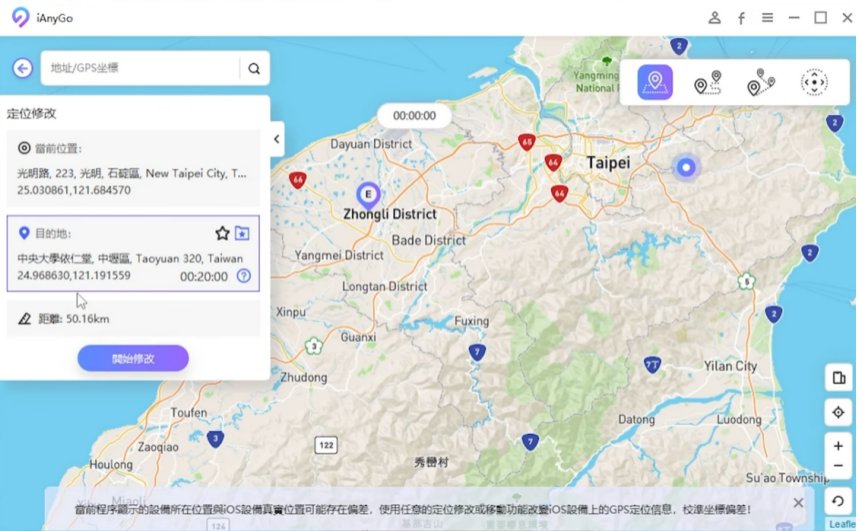Center the map on current location
Image resolution: width=857 pixels, height=531 pixels.
point(838,412)
